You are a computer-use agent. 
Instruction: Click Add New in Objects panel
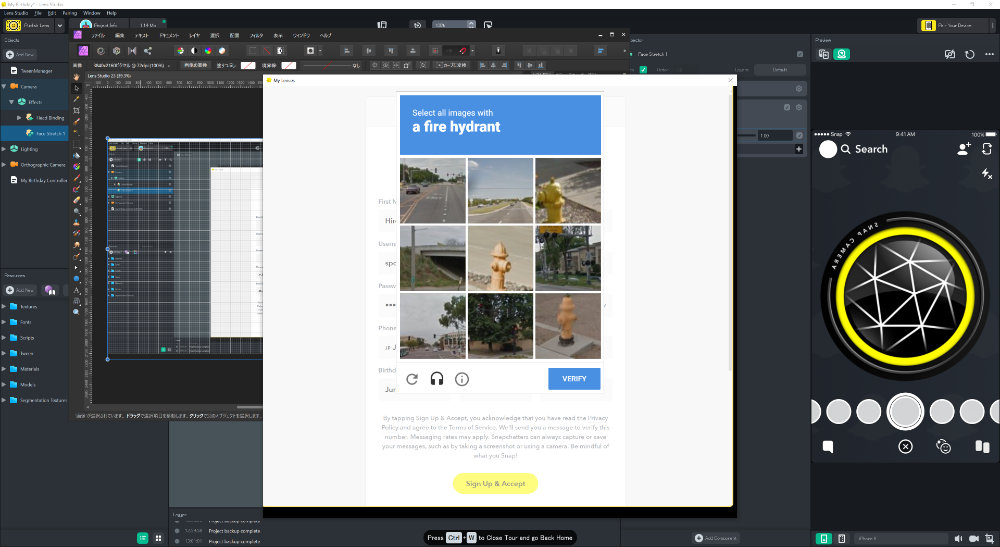pos(20,55)
